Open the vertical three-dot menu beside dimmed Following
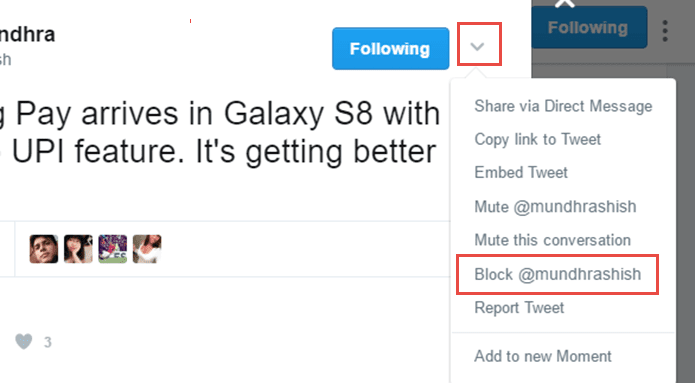 [x=665, y=31]
